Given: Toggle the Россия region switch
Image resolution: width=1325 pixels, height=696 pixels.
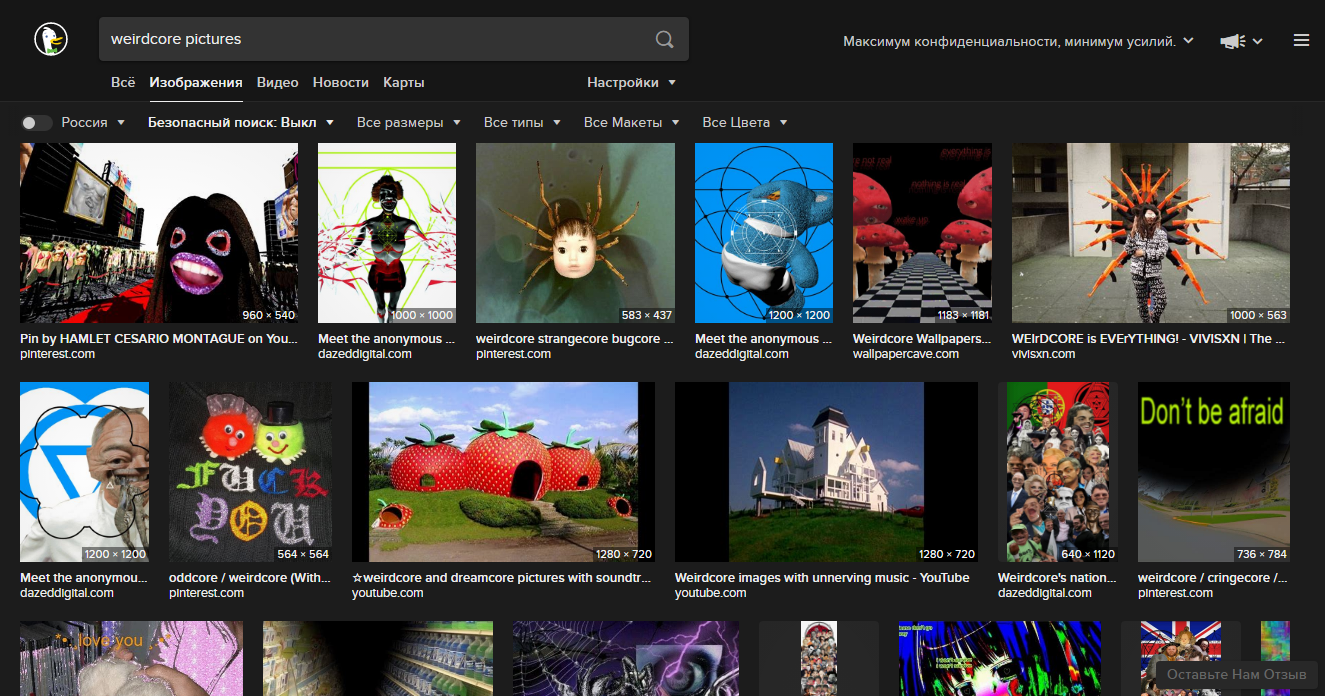Looking at the screenshot, I should [37, 123].
